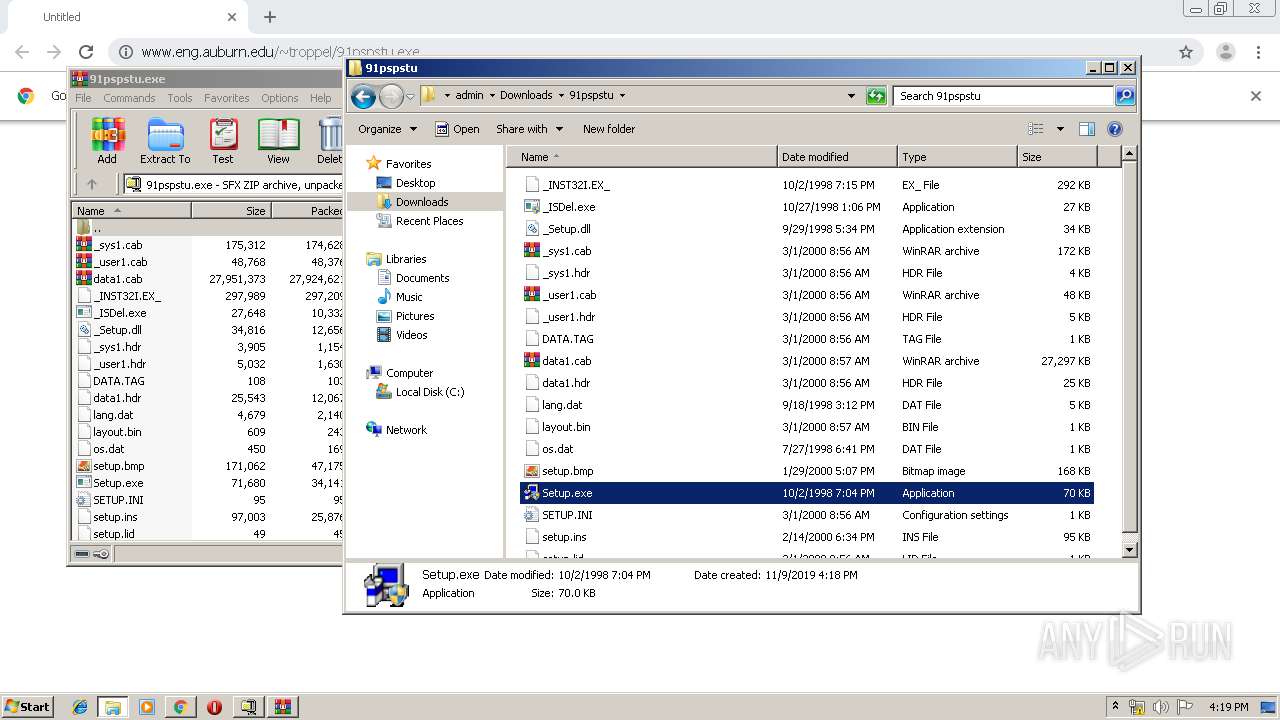This screenshot has width=1280, height=720.
Task: Expand the Downloads breadcrumb arrow
Action: 561,96
